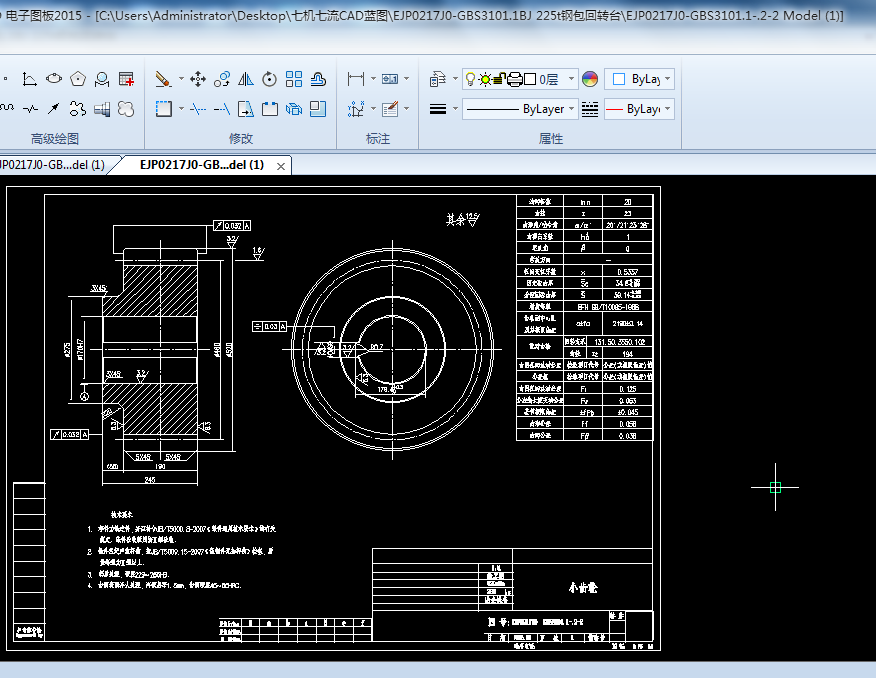Click the Move tool four-arrow icon
Viewport: 876px width, 678px height.
198,78
